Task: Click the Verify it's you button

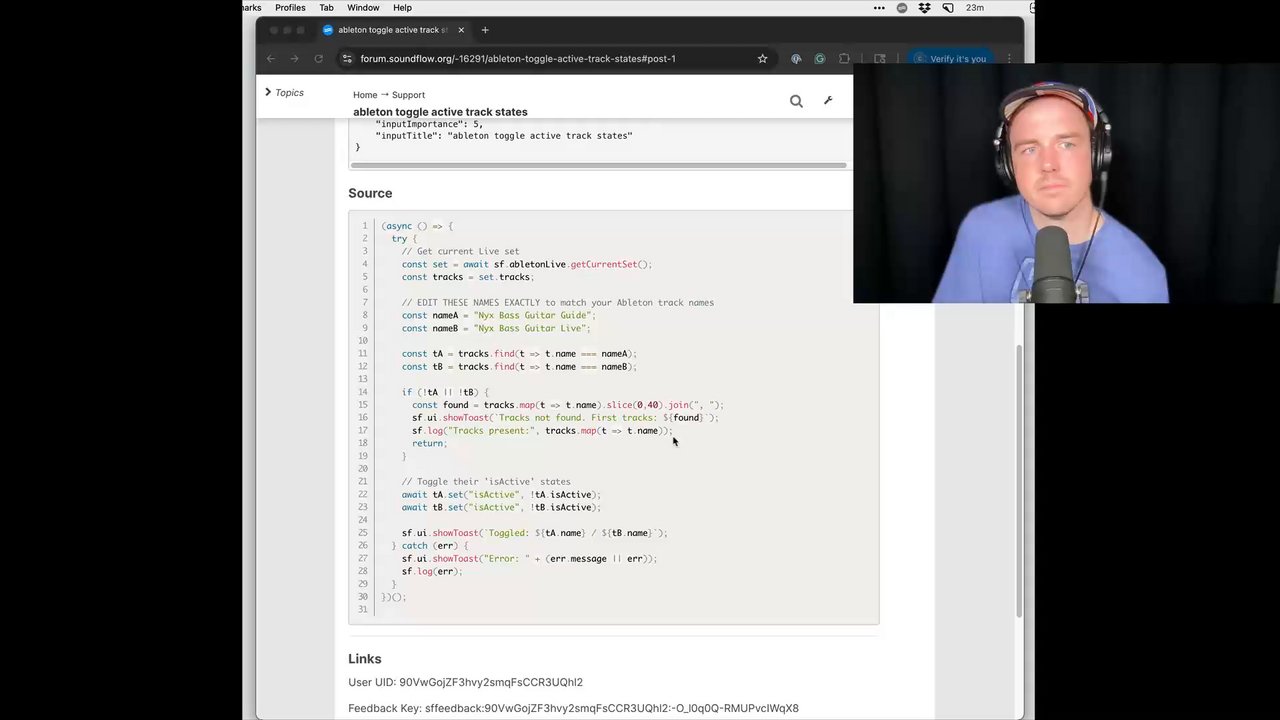Action: [950, 59]
